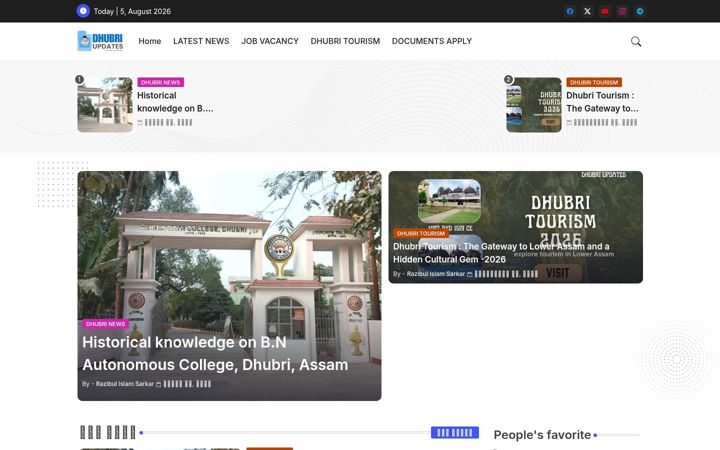Click author Razibul Islam Sarkar on college card
Image resolution: width=720 pixels, height=450 pixels.
124,384
